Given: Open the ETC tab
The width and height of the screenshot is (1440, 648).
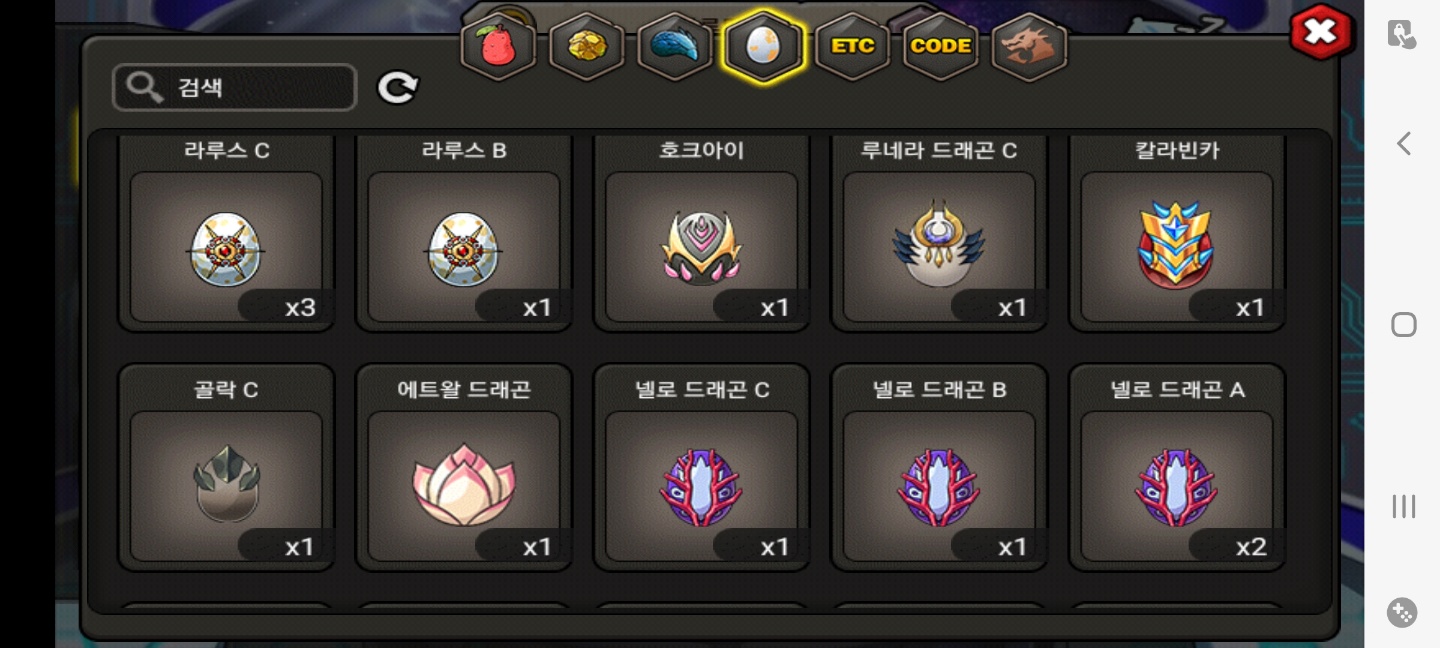Looking at the screenshot, I should coord(852,47).
